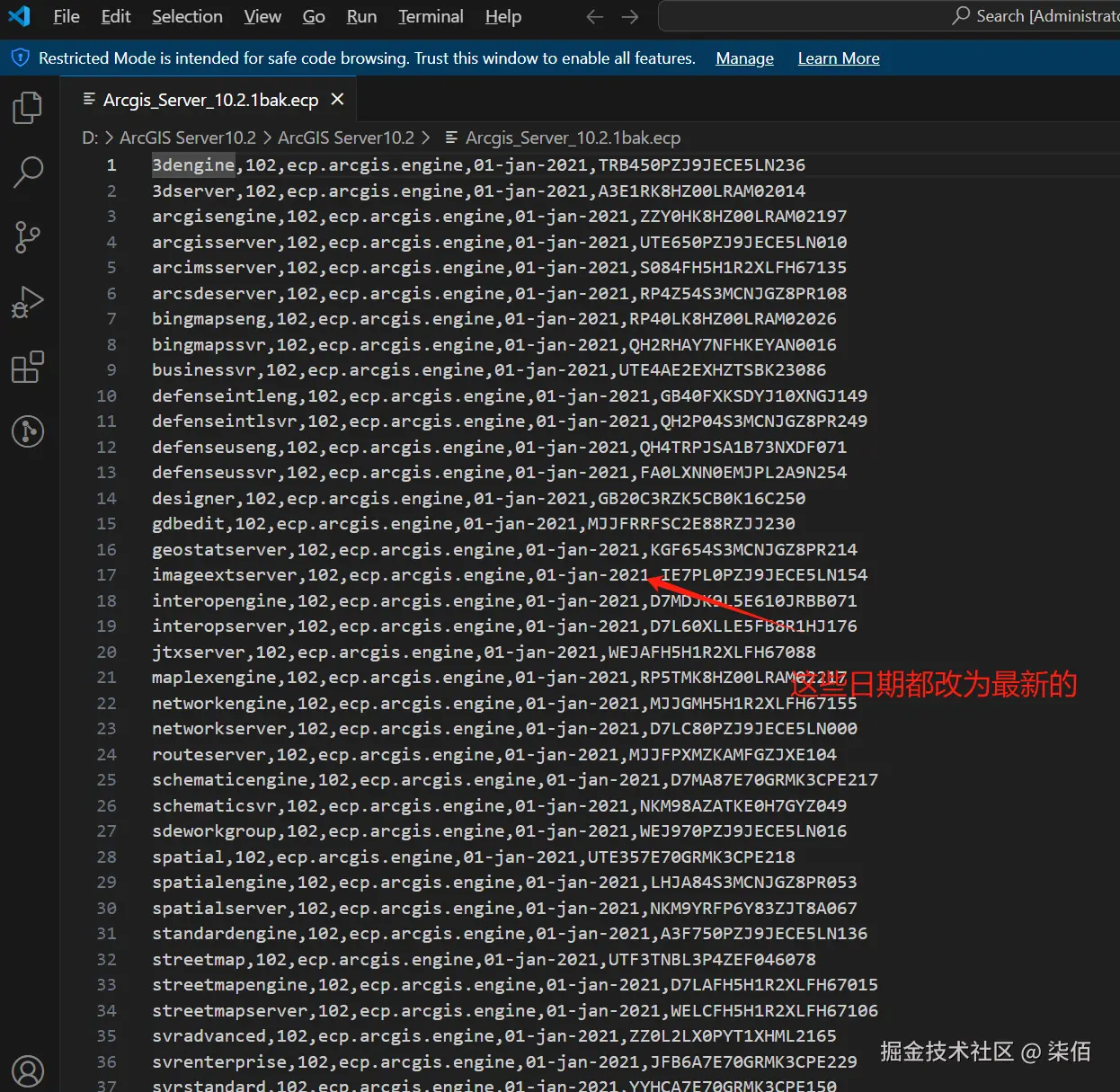Click the Restricted Mode shield icon
Viewport: 1120px width, 1092px height.
pyautogui.click(x=20, y=58)
